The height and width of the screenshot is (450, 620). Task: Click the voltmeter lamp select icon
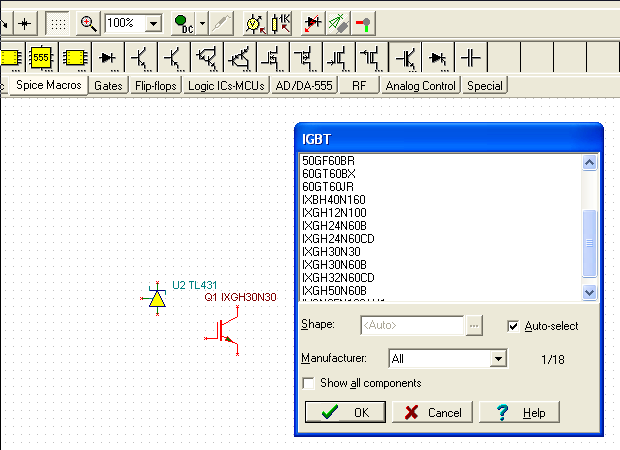point(255,24)
